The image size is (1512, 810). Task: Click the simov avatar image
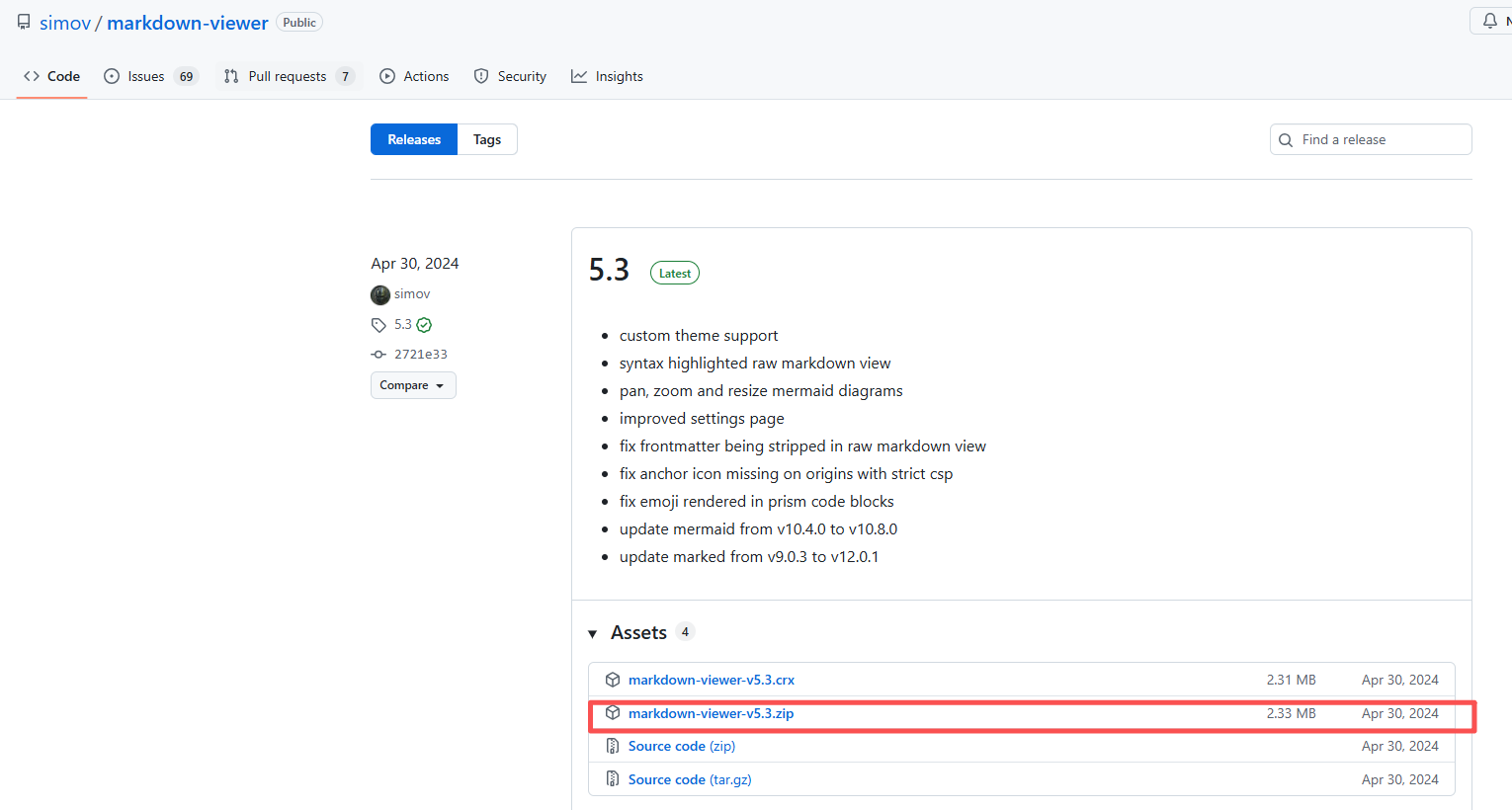pos(380,294)
